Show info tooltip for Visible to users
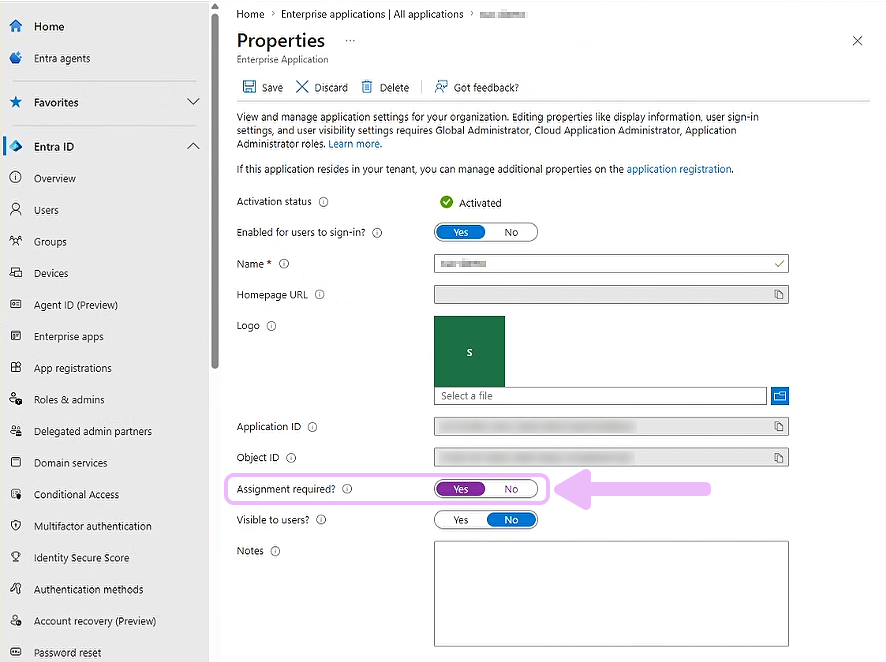 coord(321,520)
